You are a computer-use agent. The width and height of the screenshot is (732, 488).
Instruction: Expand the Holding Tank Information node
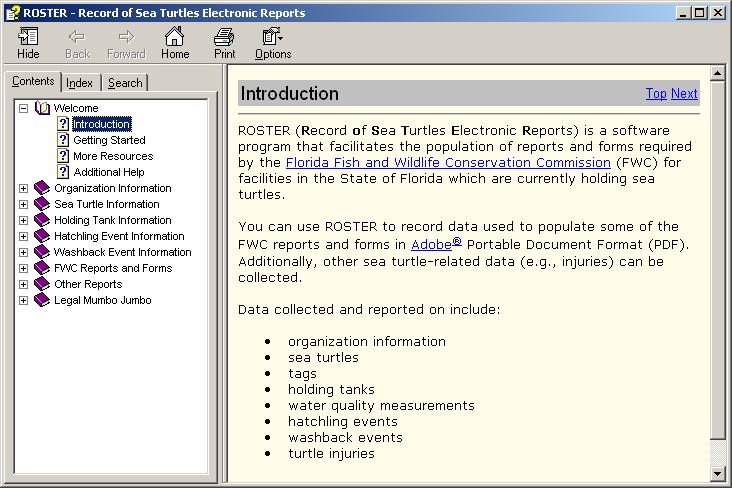point(24,220)
